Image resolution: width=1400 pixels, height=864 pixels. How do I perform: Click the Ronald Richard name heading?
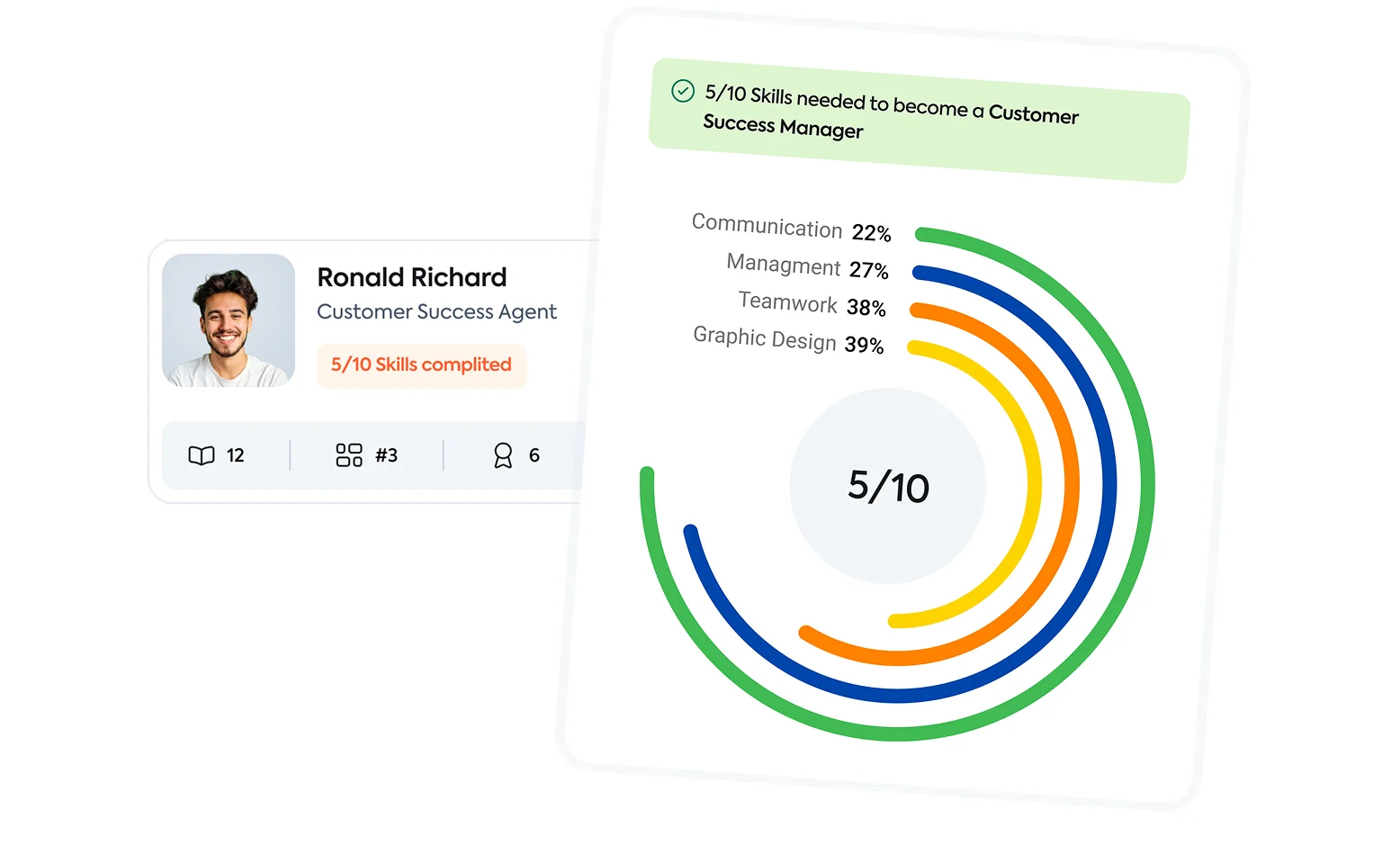click(412, 277)
